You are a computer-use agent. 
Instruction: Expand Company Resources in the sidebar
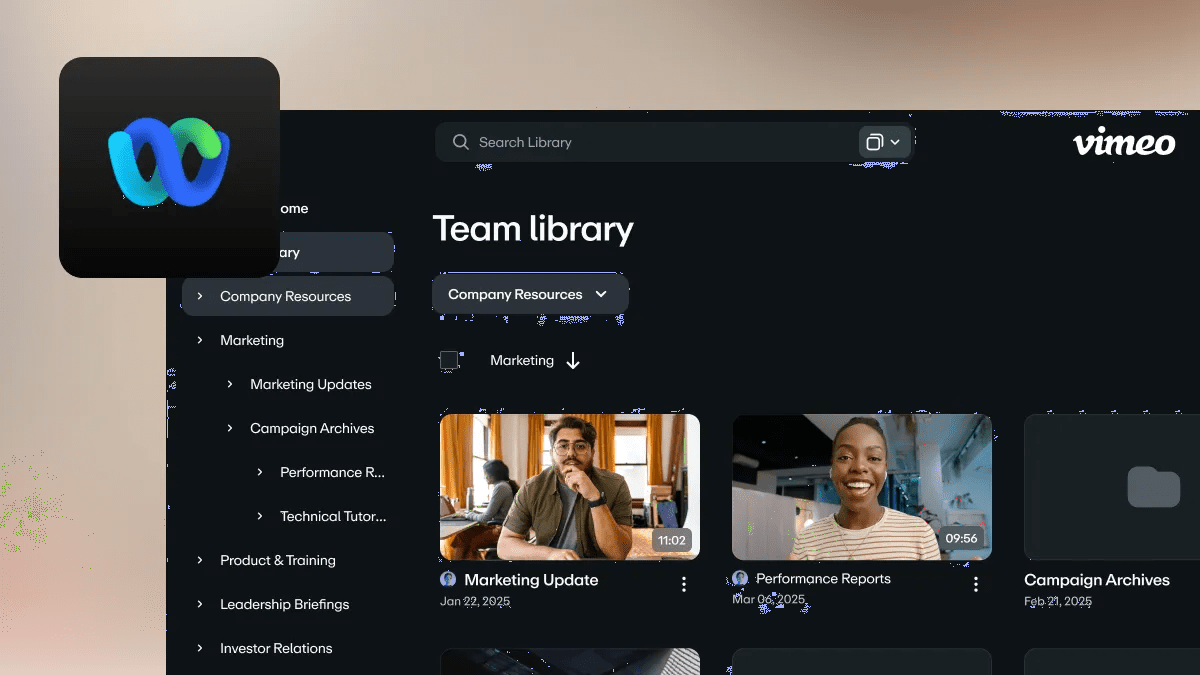[200, 296]
